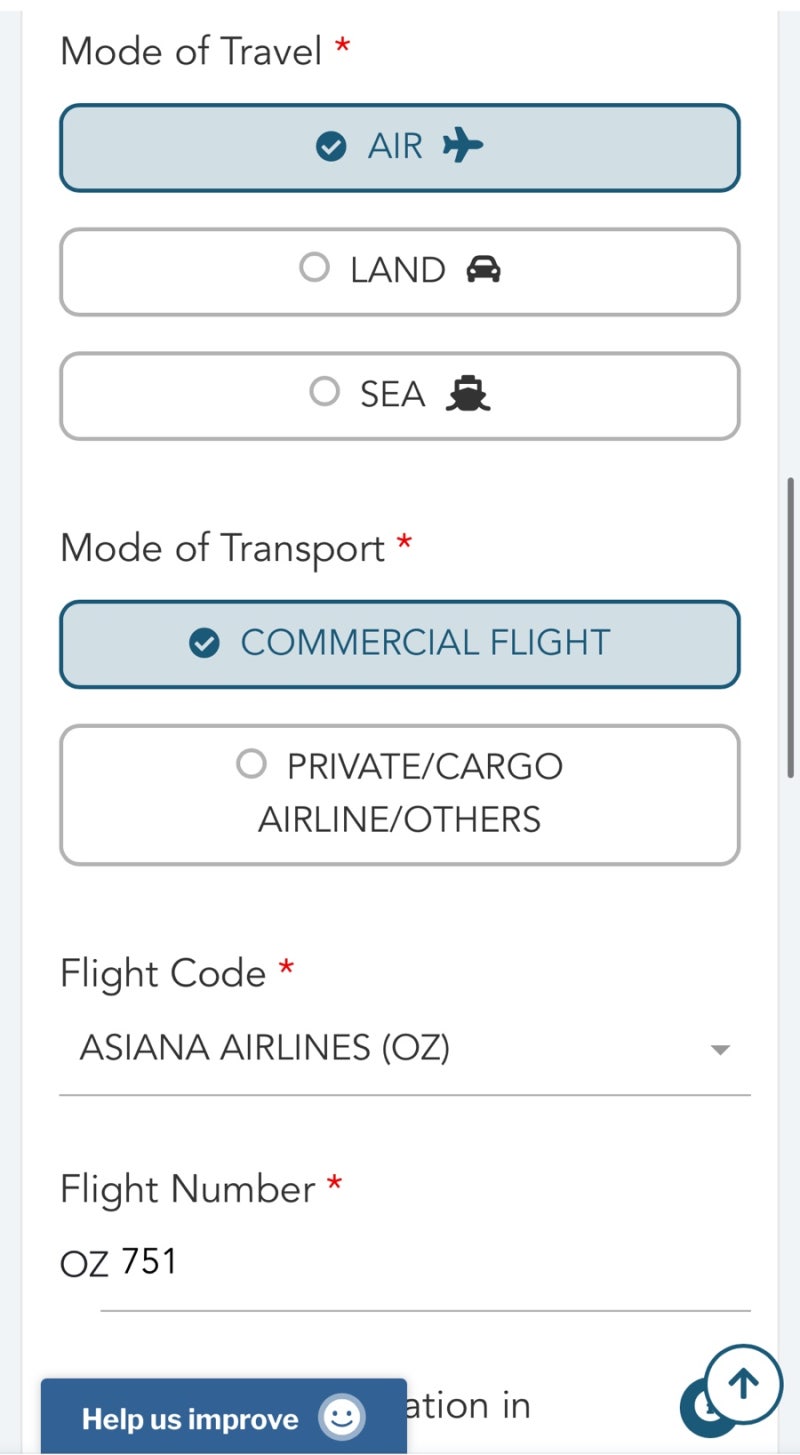Choose PRIVATE/CARGO AIRLINE/OTHERS radio option
800x1455 pixels.
(400, 794)
